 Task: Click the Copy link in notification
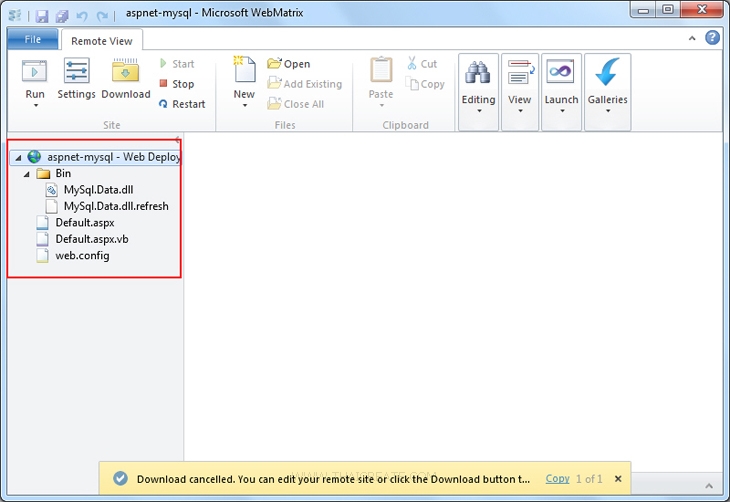point(557,479)
